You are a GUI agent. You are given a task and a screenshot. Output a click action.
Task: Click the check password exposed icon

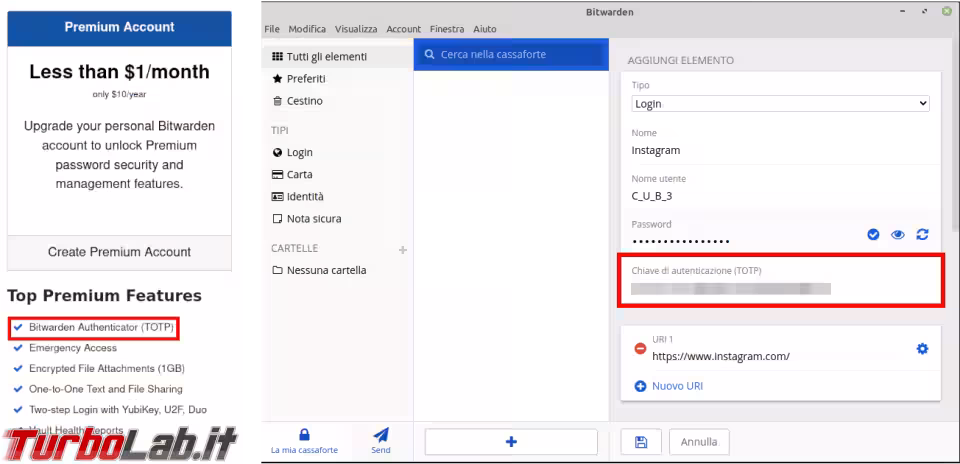(x=873, y=234)
